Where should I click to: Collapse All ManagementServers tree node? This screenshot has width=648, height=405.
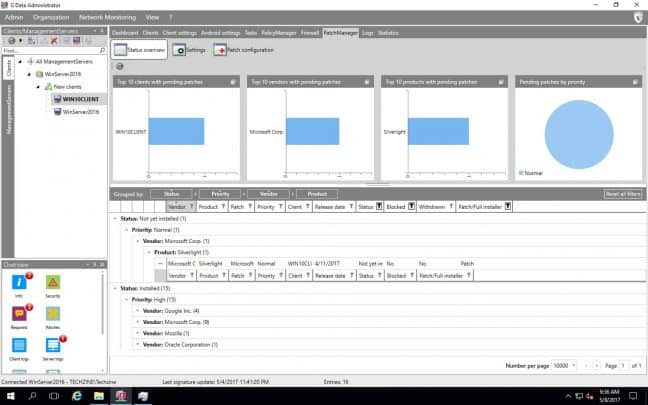[20, 62]
